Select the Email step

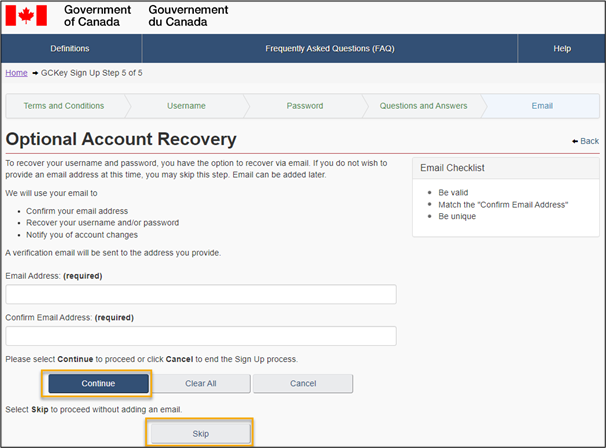tap(542, 106)
